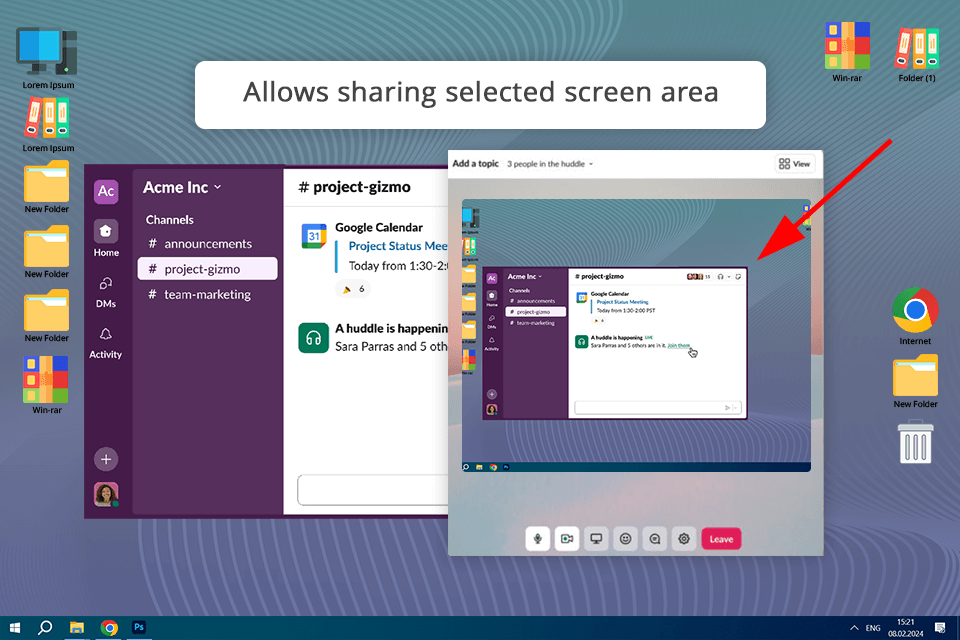Mute the huddle microphone
Screen dimensions: 960x640
[537, 539]
